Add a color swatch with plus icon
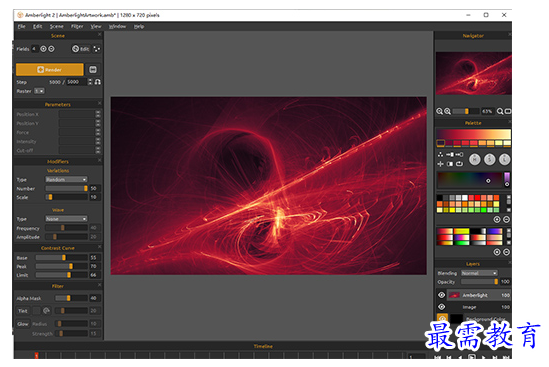 point(497,219)
